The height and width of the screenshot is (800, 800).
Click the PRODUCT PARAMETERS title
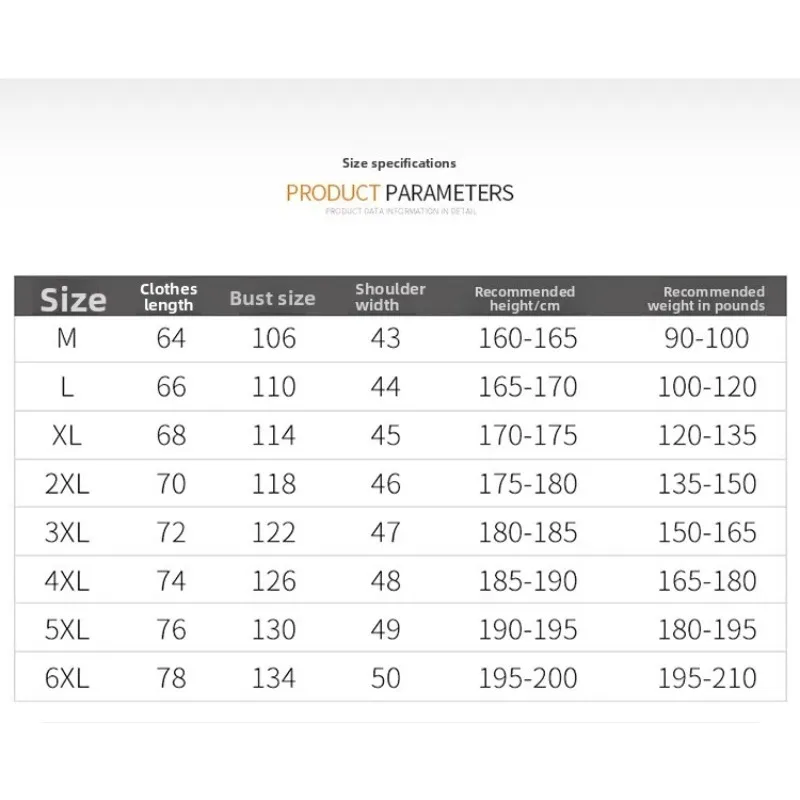point(399,193)
